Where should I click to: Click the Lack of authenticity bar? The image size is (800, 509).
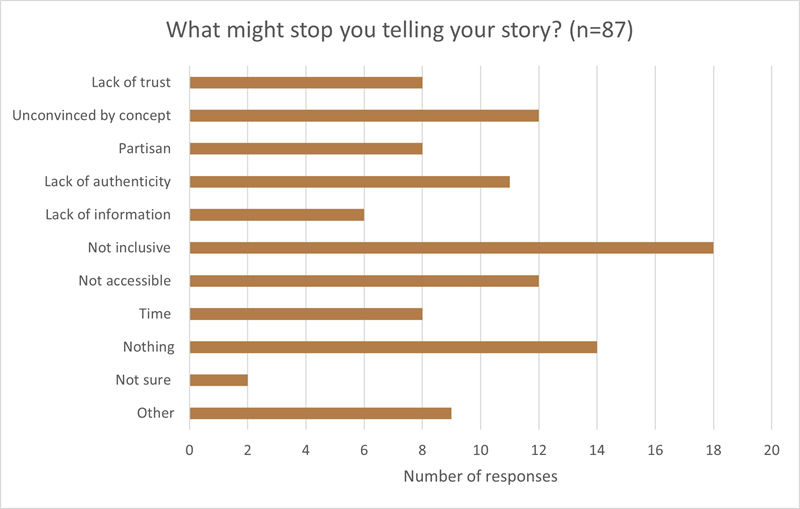click(349, 182)
